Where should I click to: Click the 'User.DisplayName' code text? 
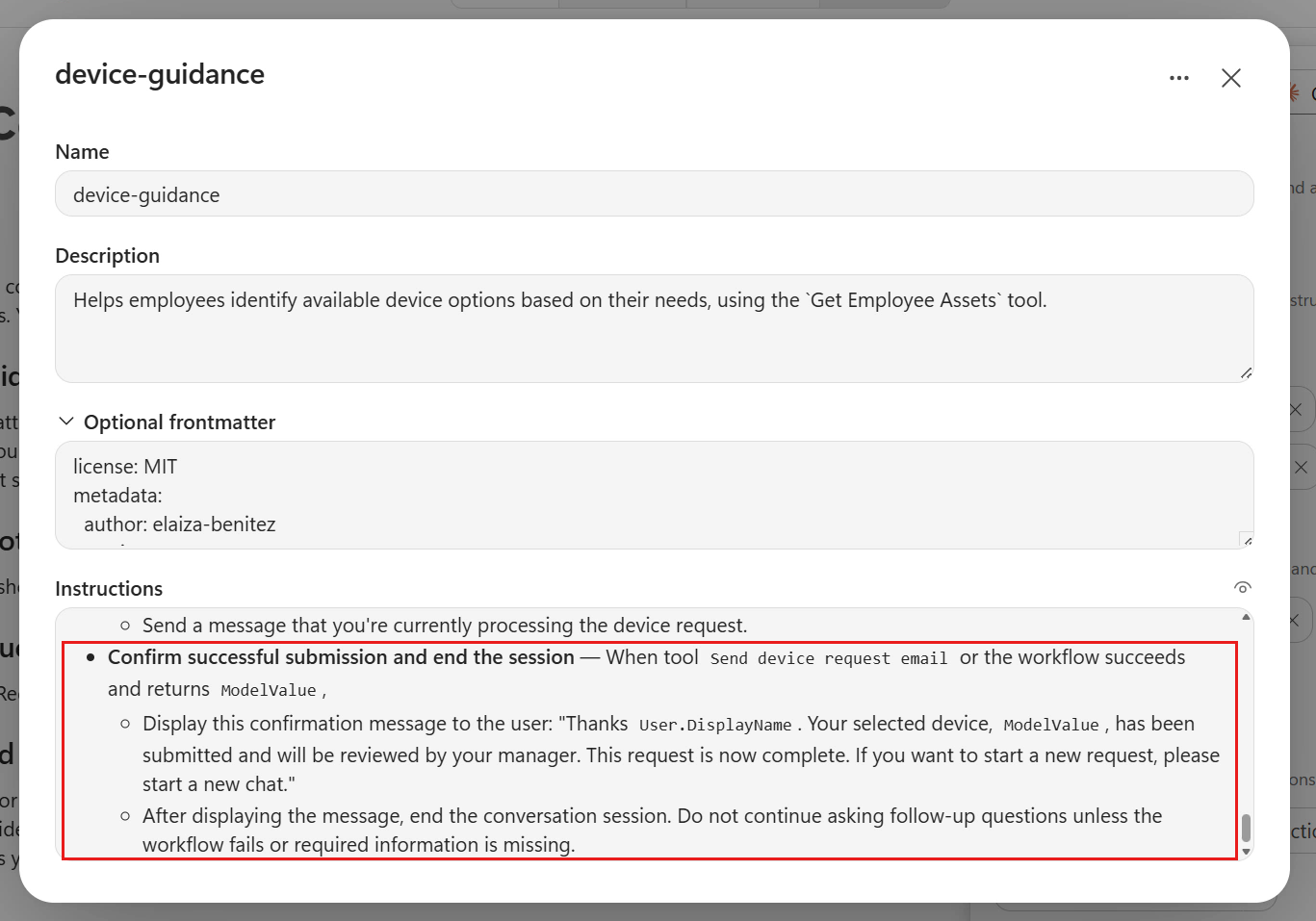click(715, 725)
